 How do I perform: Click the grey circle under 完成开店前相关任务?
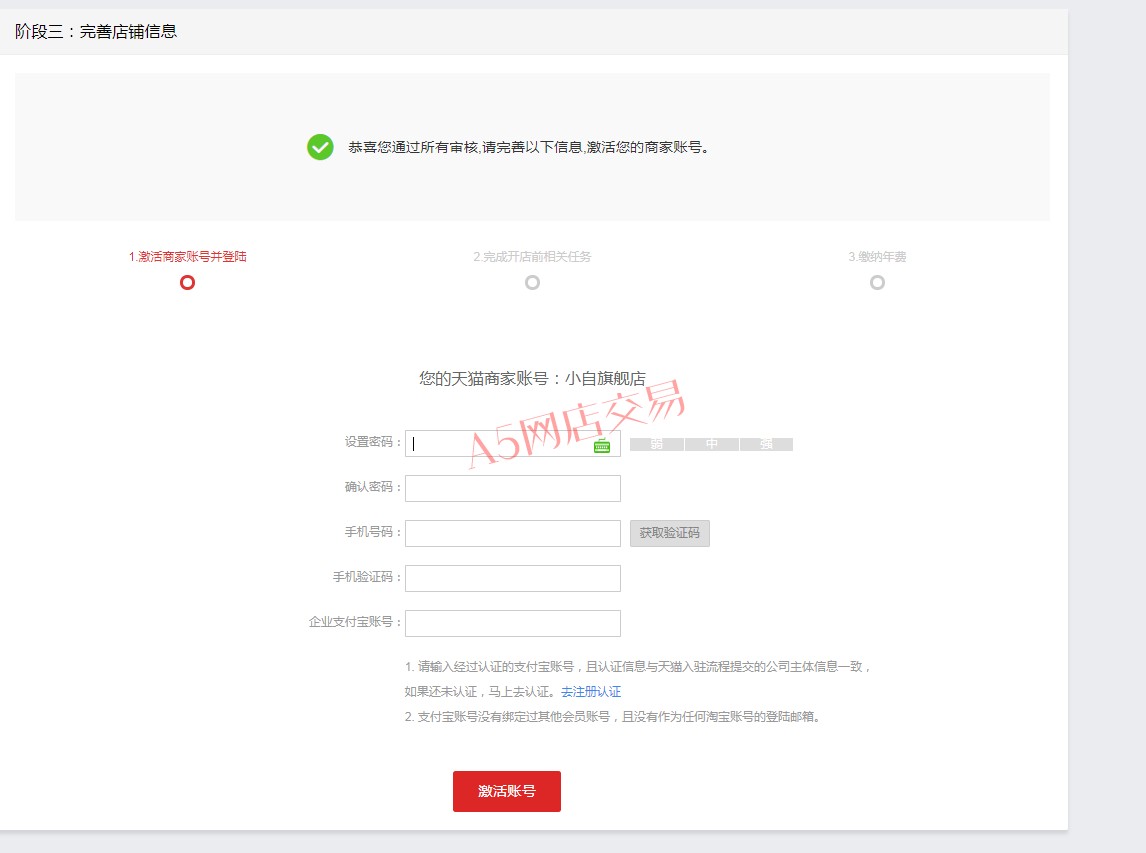pyautogui.click(x=533, y=282)
